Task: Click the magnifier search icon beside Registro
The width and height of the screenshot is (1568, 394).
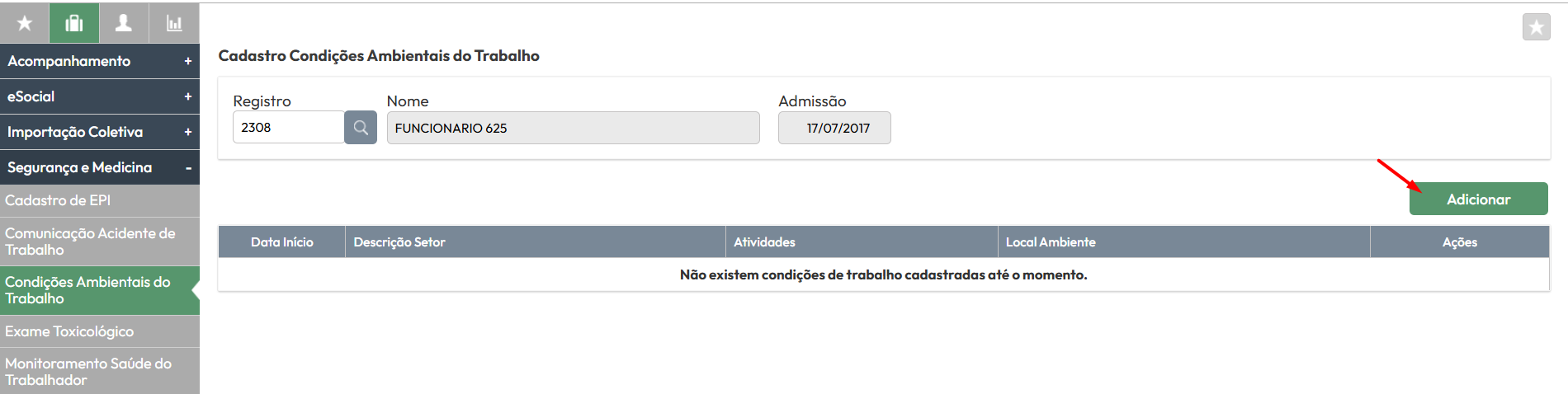Action: (361, 128)
